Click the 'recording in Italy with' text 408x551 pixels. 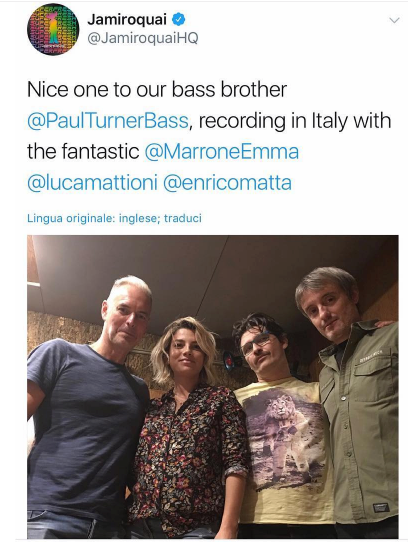(295, 121)
